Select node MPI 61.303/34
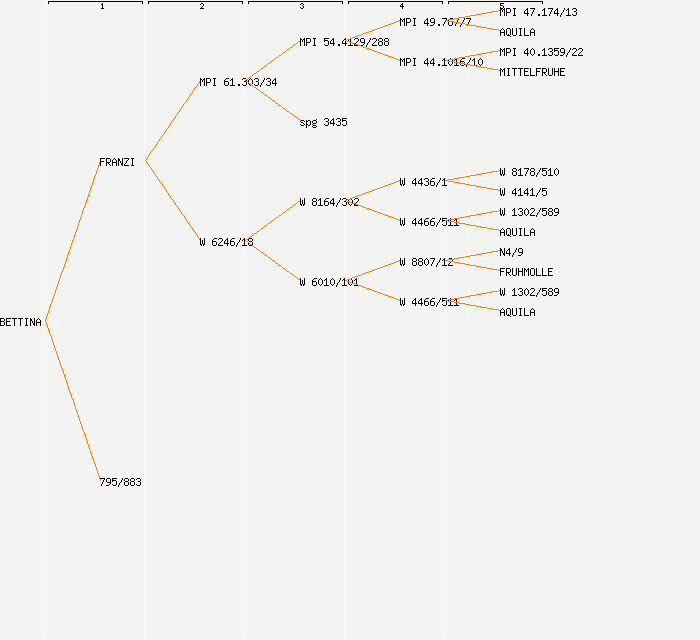 [238, 82]
